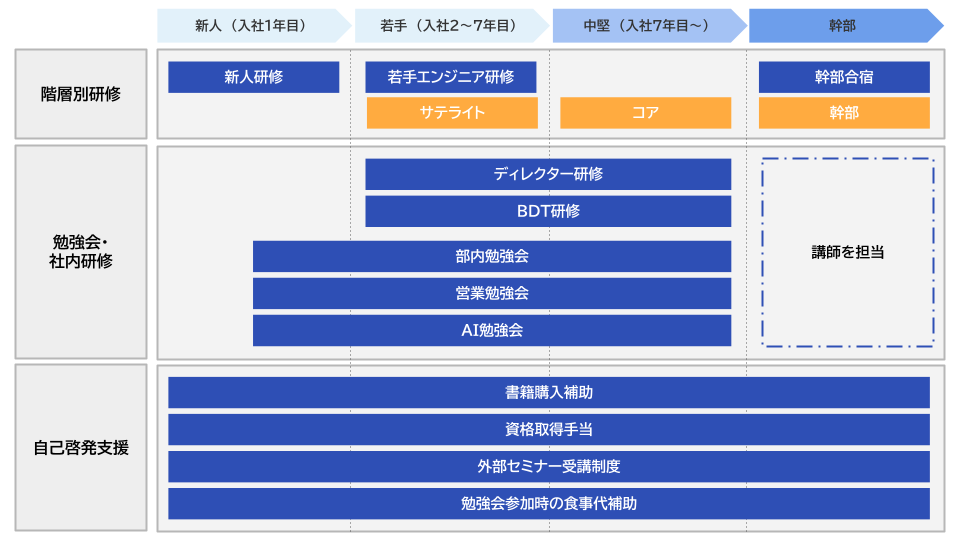Image resolution: width=960 pixels, height=540 pixels.
Task: Click the 営業勉強会 bar
Action: point(492,293)
